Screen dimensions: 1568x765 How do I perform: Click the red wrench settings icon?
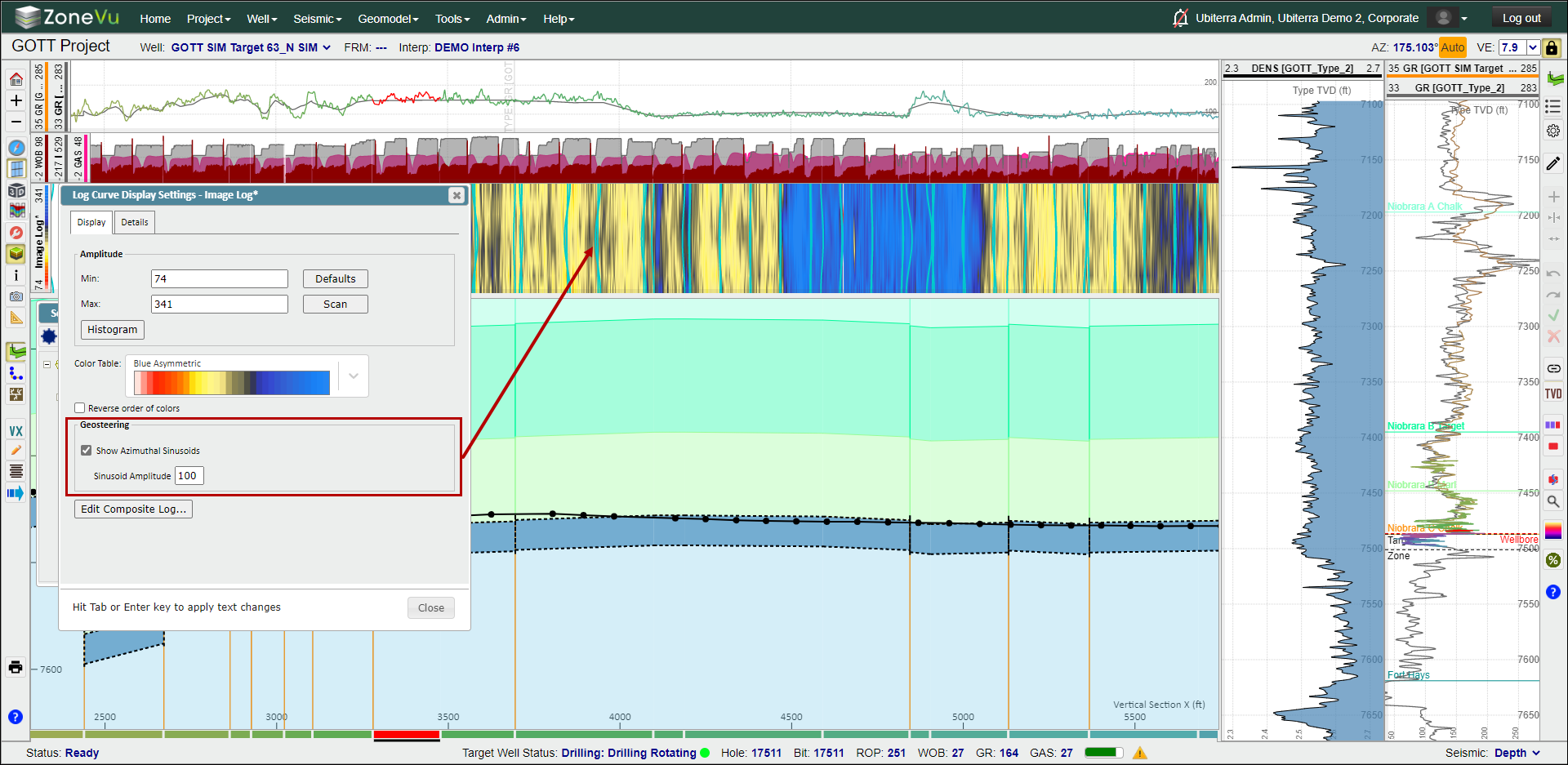click(x=16, y=233)
